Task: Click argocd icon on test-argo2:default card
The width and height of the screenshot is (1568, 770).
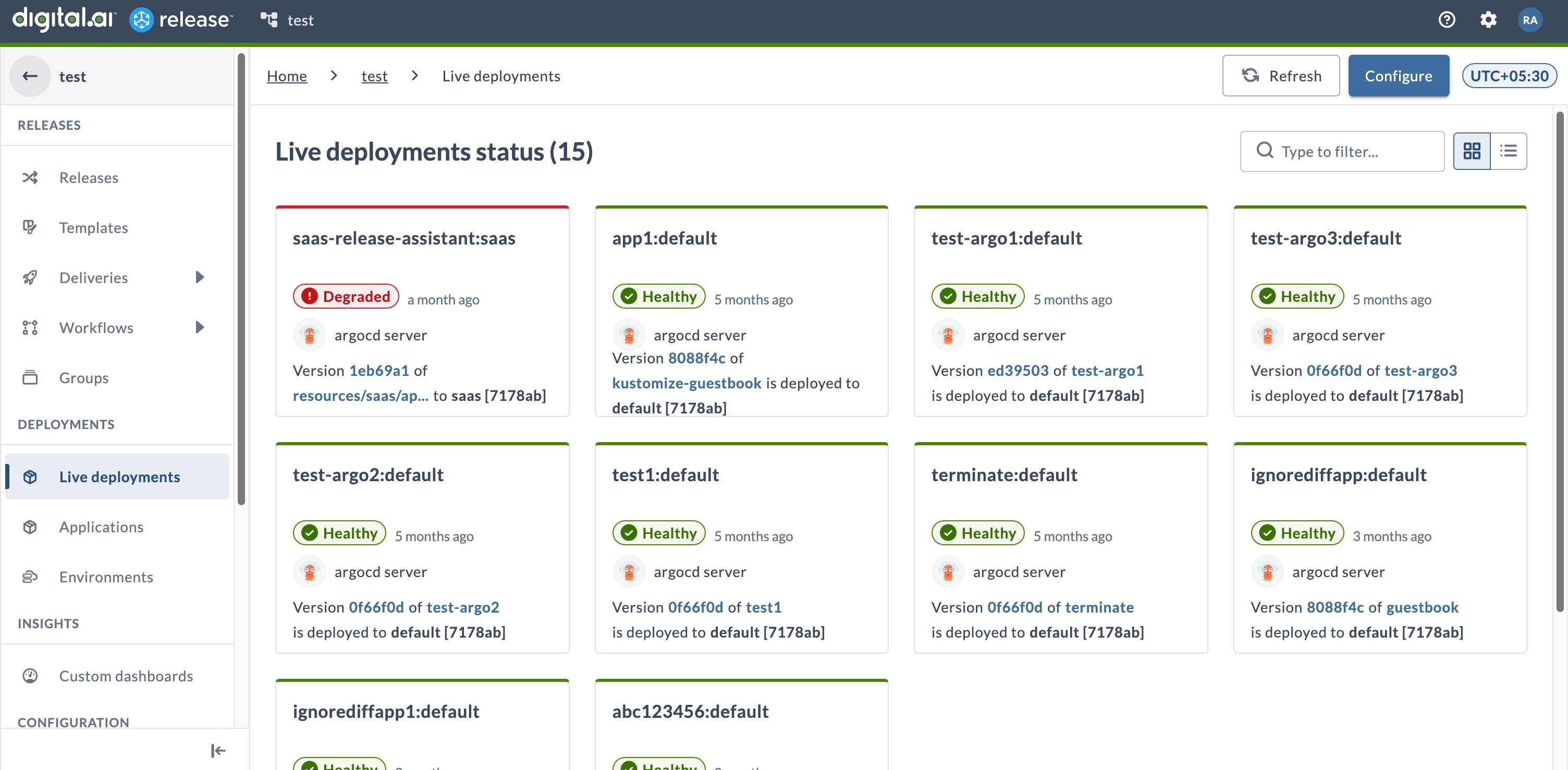Action: click(x=309, y=571)
